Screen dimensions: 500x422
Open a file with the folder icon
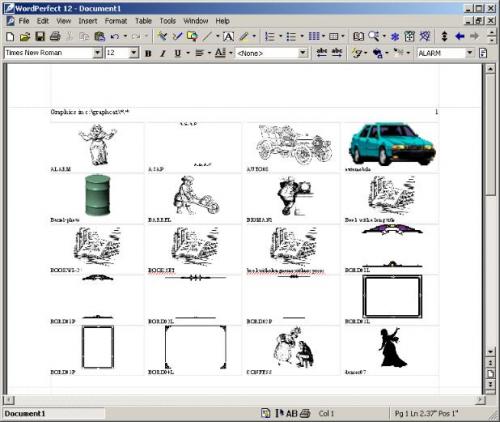coord(25,36)
